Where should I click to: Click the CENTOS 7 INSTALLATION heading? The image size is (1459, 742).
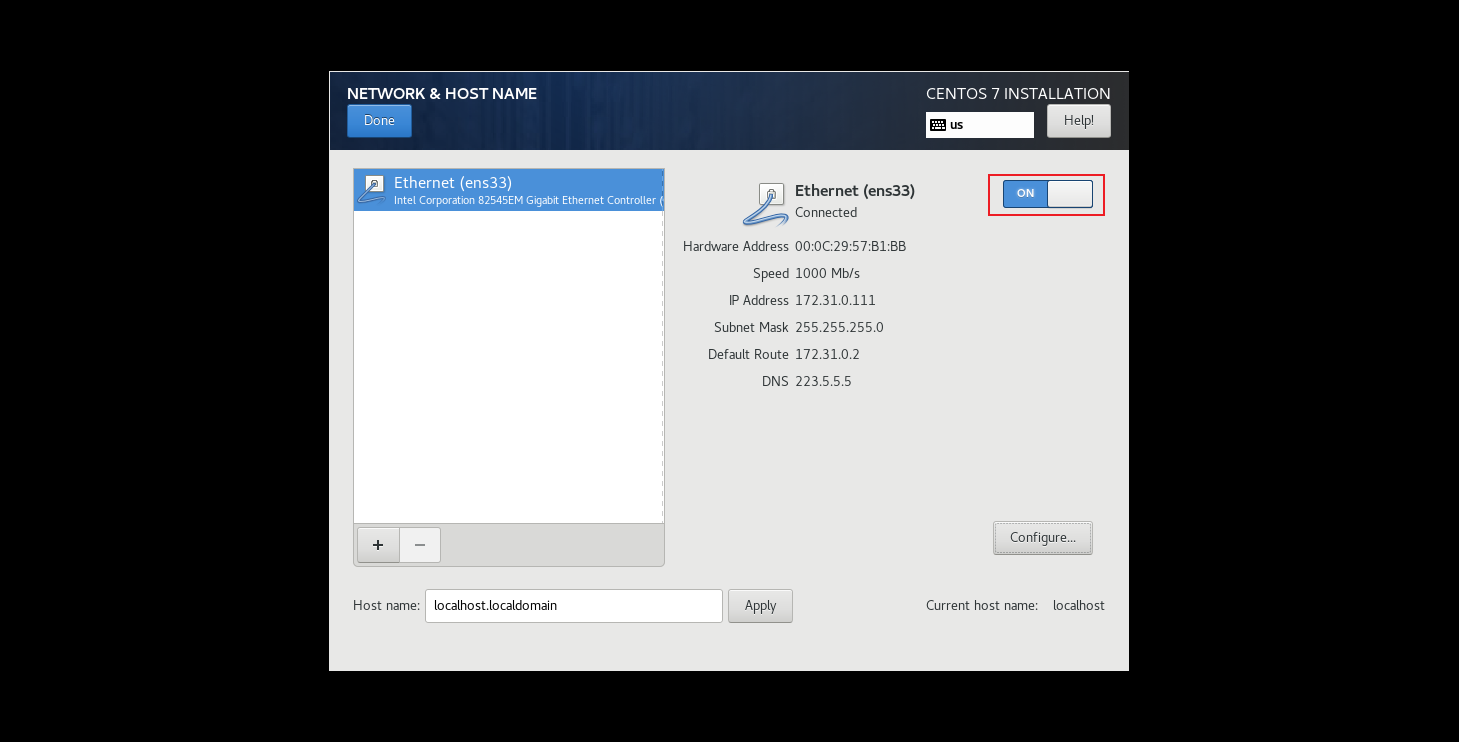pyautogui.click(x=1018, y=94)
